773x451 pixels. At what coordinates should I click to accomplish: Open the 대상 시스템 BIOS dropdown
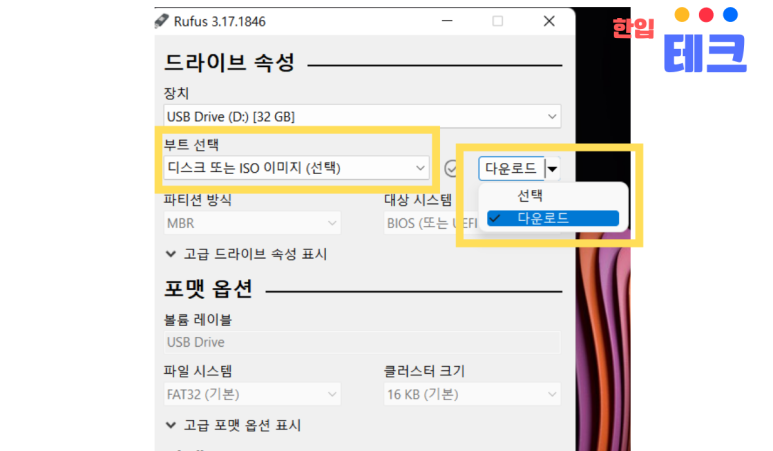tap(431, 223)
